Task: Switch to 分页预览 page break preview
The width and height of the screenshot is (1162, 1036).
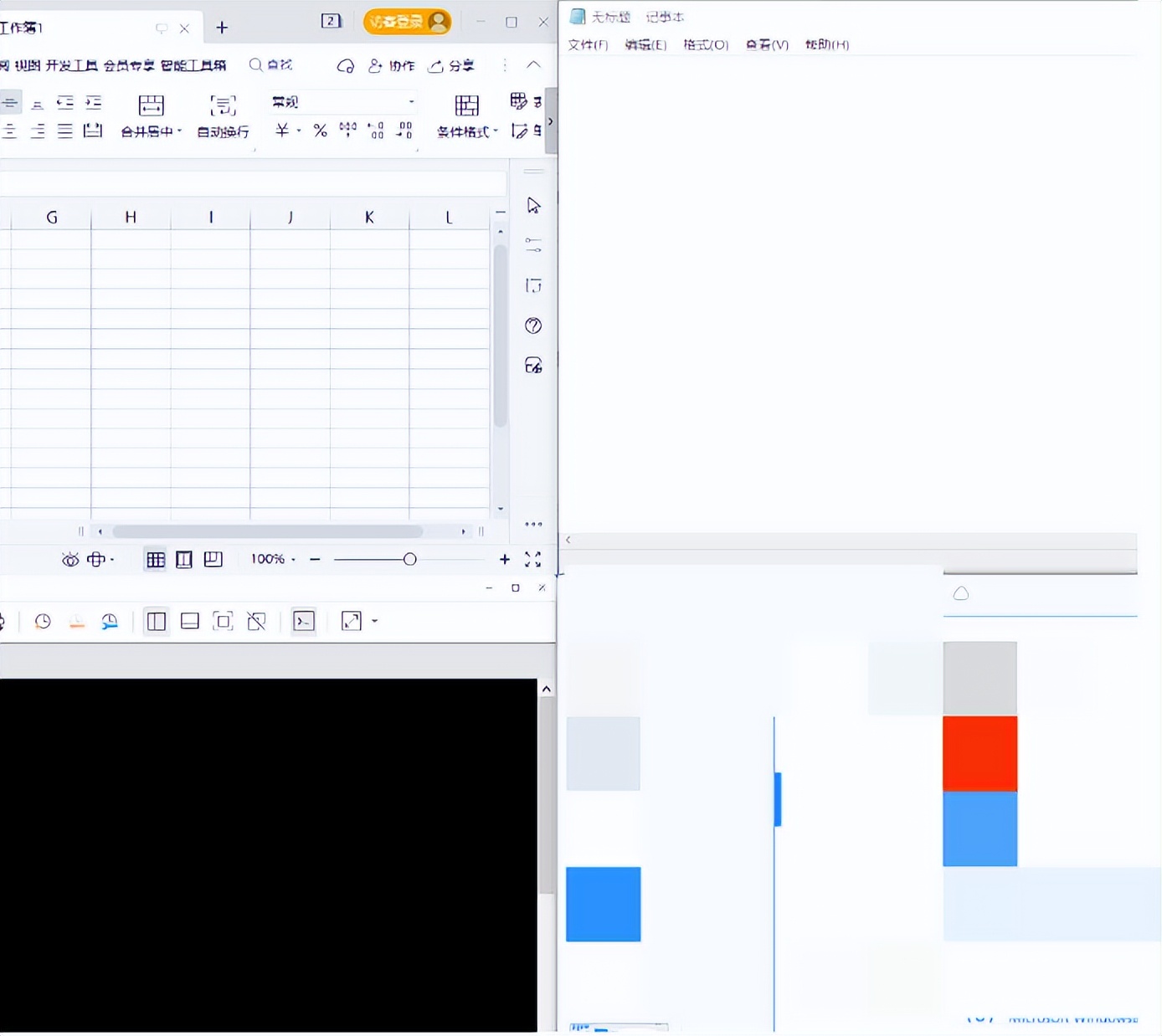Action: coord(213,559)
